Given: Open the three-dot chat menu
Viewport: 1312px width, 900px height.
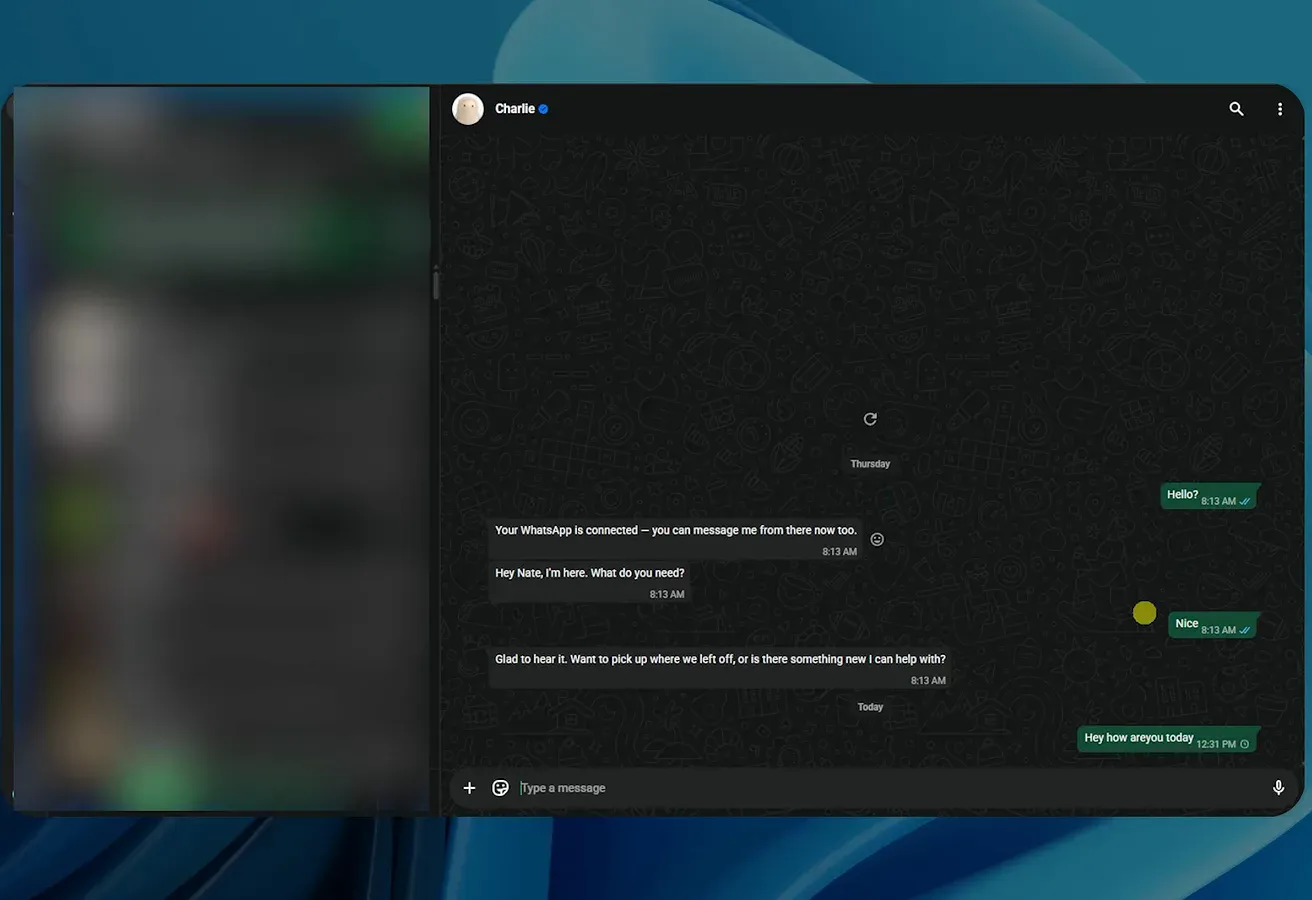Looking at the screenshot, I should coord(1280,109).
